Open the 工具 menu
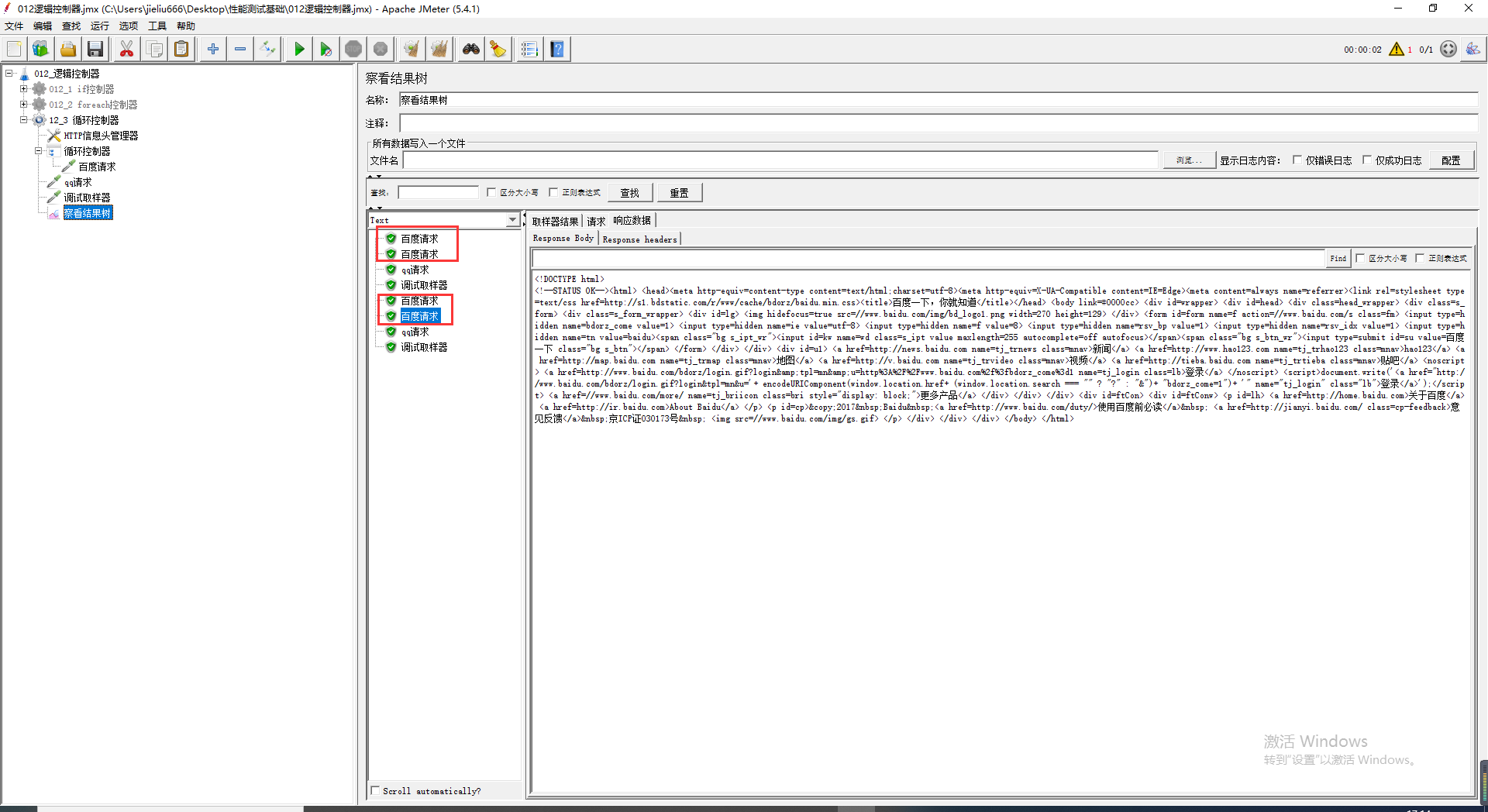The image size is (1488, 812). click(x=157, y=26)
